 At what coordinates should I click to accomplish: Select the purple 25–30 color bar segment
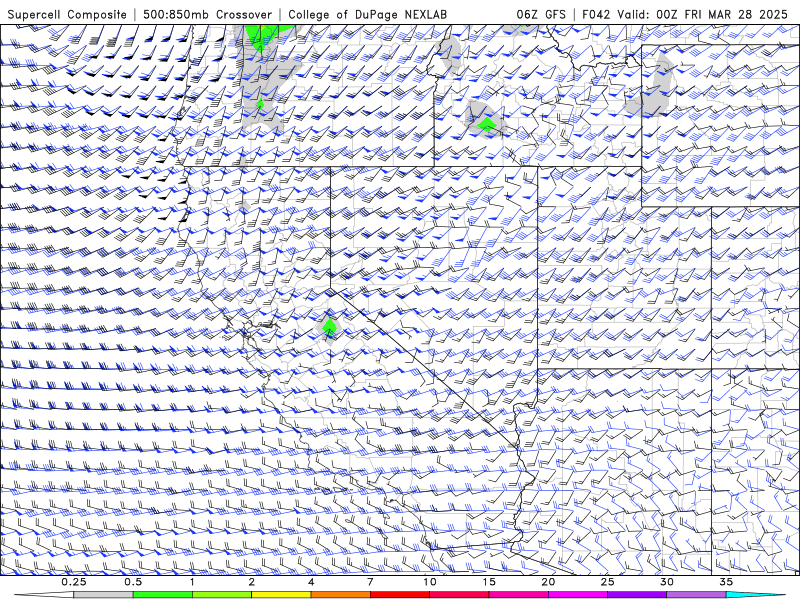[637, 595]
